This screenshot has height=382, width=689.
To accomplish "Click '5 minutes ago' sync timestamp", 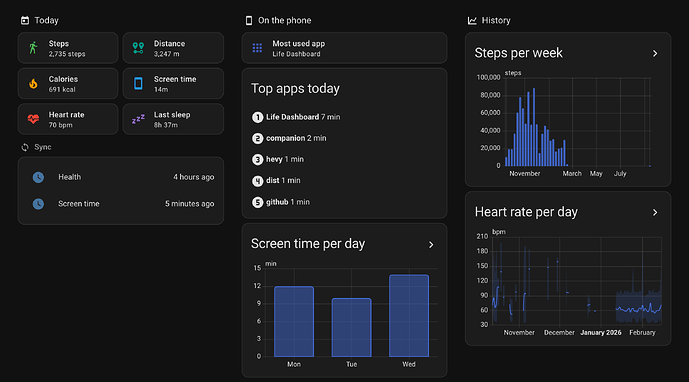I will (x=190, y=204).
